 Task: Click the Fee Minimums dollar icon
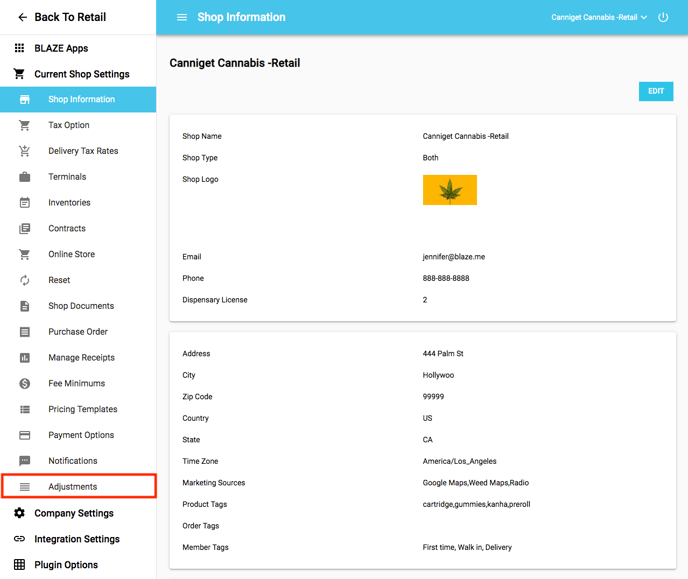click(x=25, y=383)
